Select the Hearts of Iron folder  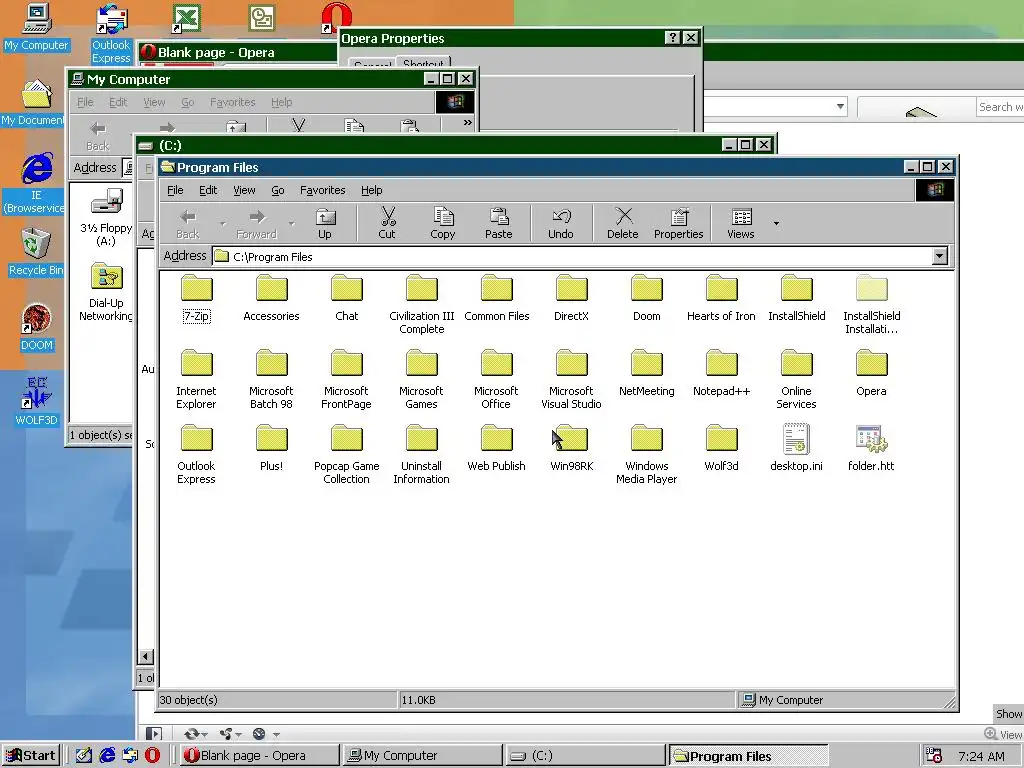coord(721,299)
